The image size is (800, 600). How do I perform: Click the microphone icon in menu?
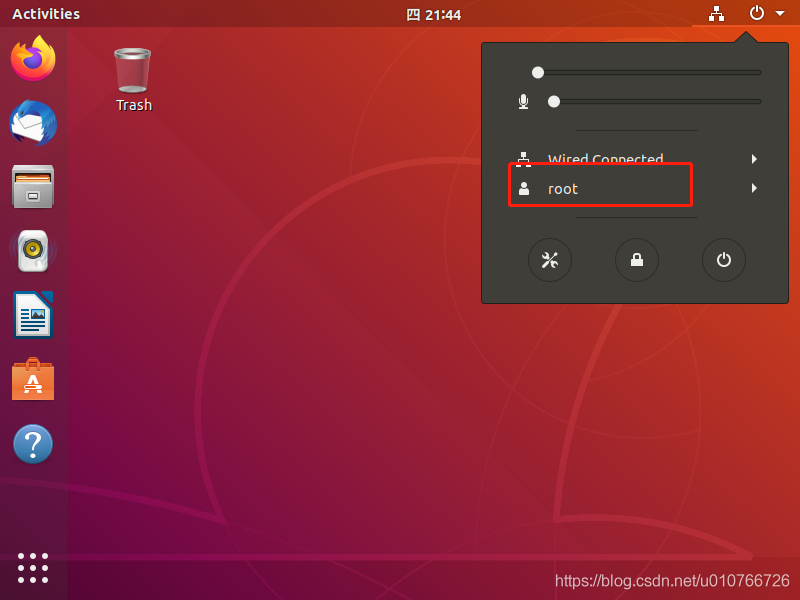523,102
